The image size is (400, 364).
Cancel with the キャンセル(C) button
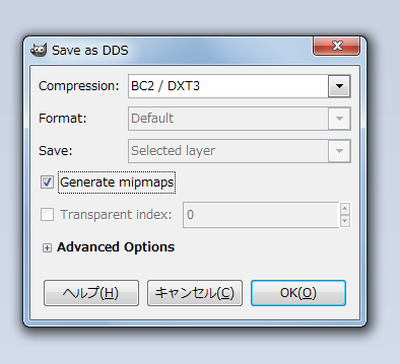195,293
